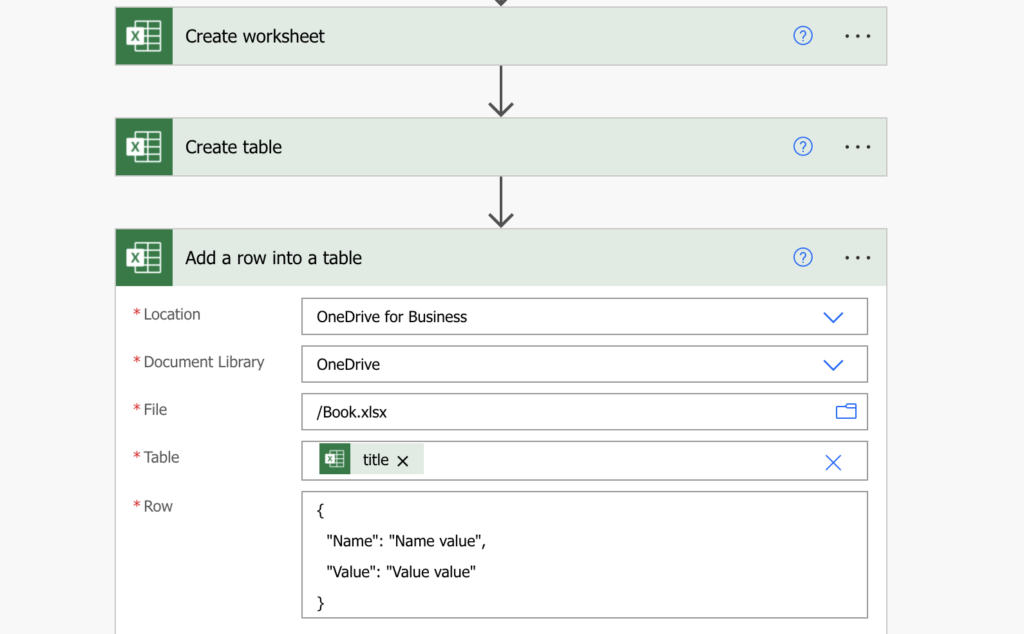Show help for the Create table action
The image size is (1024, 634).
(803, 147)
